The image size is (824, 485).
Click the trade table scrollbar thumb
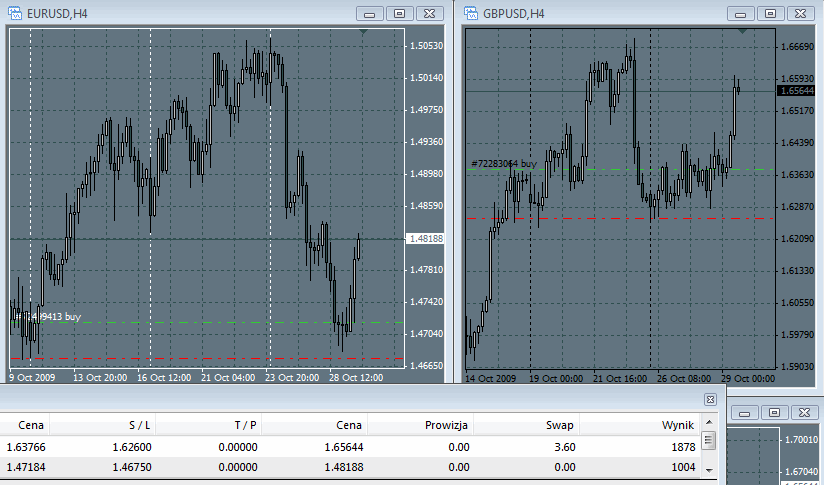click(x=709, y=440)
